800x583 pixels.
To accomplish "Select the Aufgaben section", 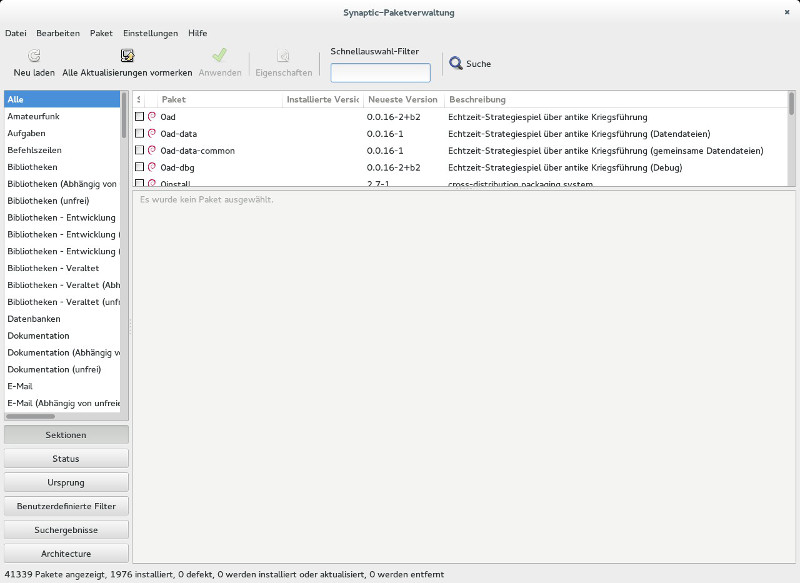I will pyautogui.click(x=62, y=133).
